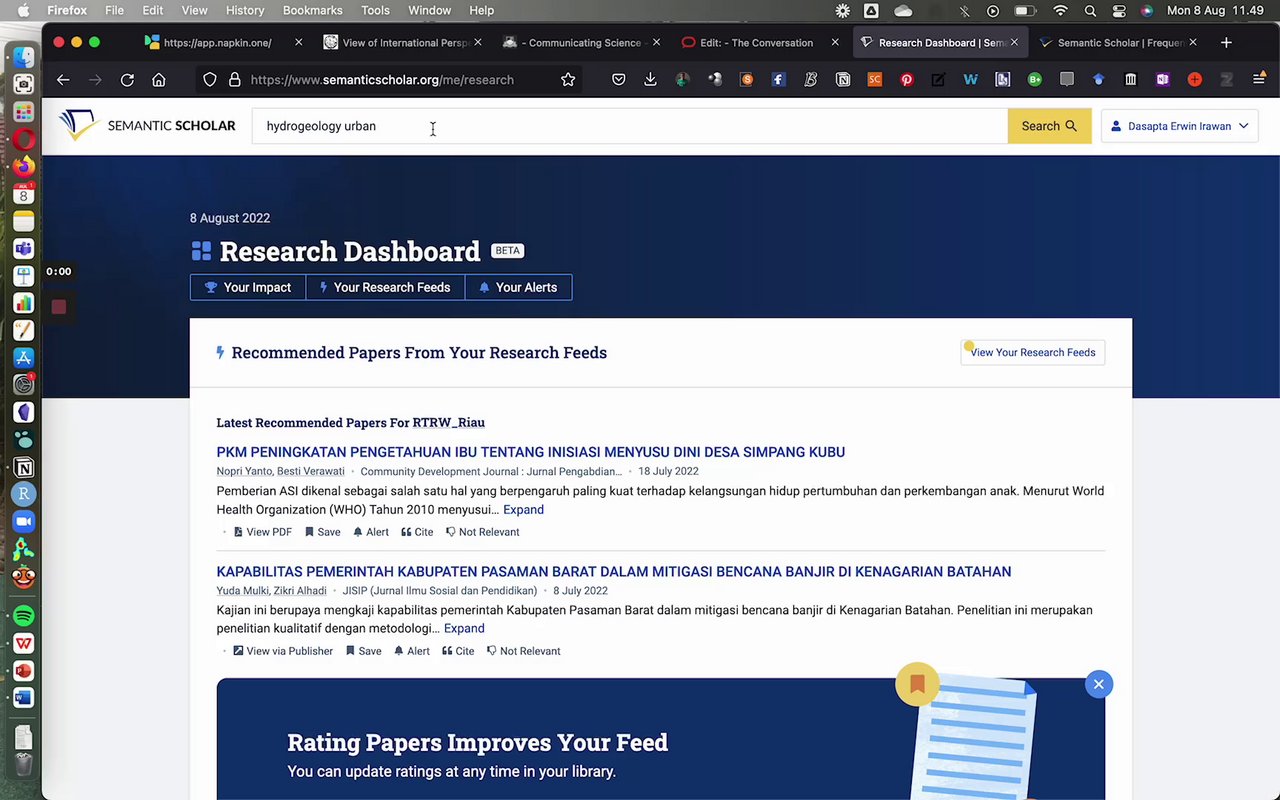Show the Firefox downloads panel
This screenshot has width=1280, height=800.
pos(651,80)
